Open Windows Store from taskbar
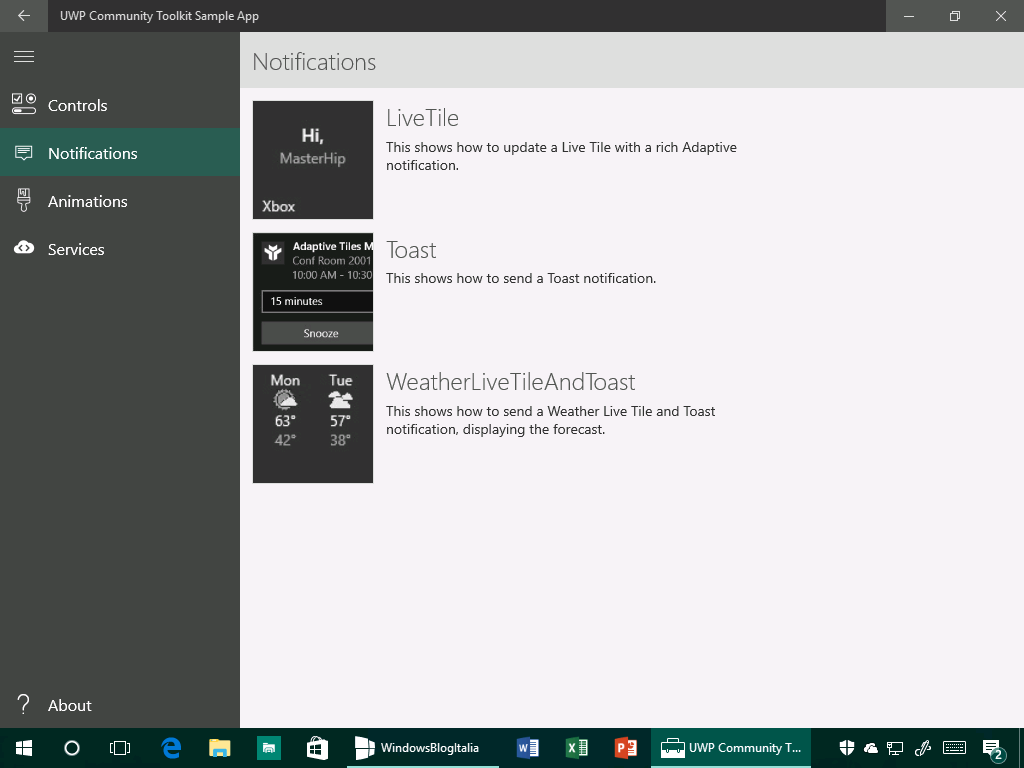1024x768 pixels. point(317,748)
